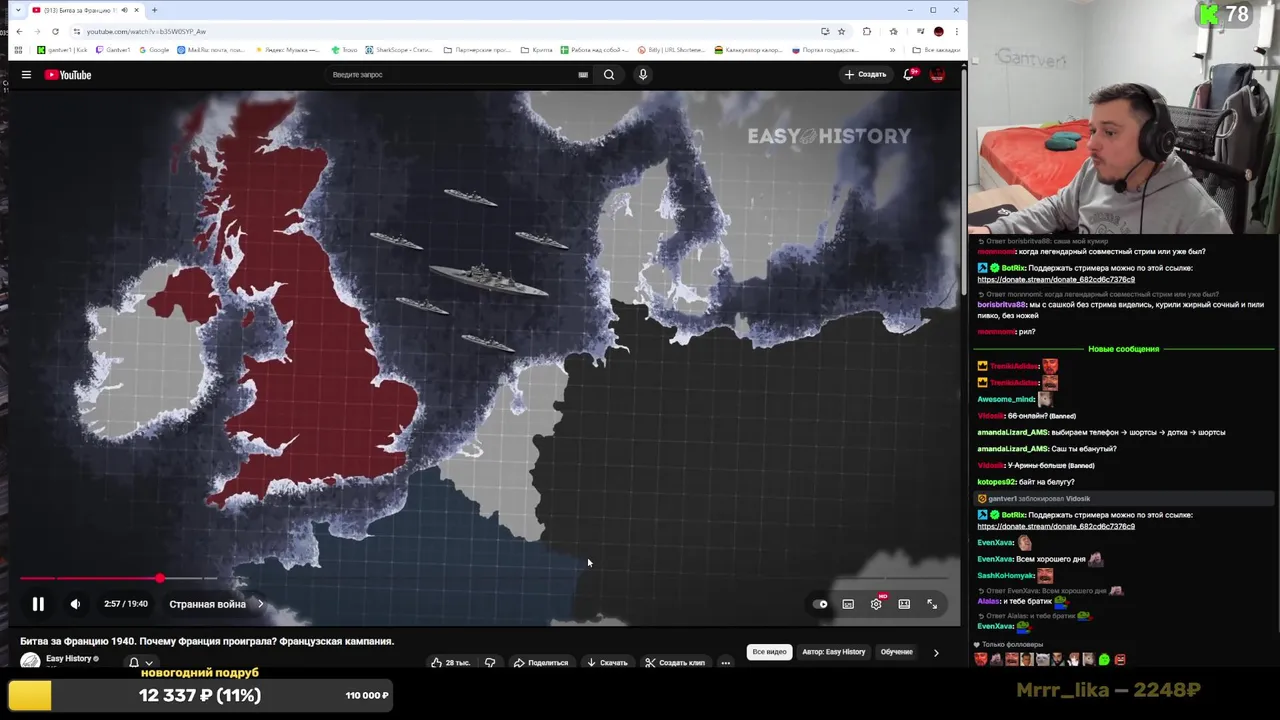Open the SharkScope bookmark
The height and width of the screenshot is (720, 1280).
tap(398, 50)
